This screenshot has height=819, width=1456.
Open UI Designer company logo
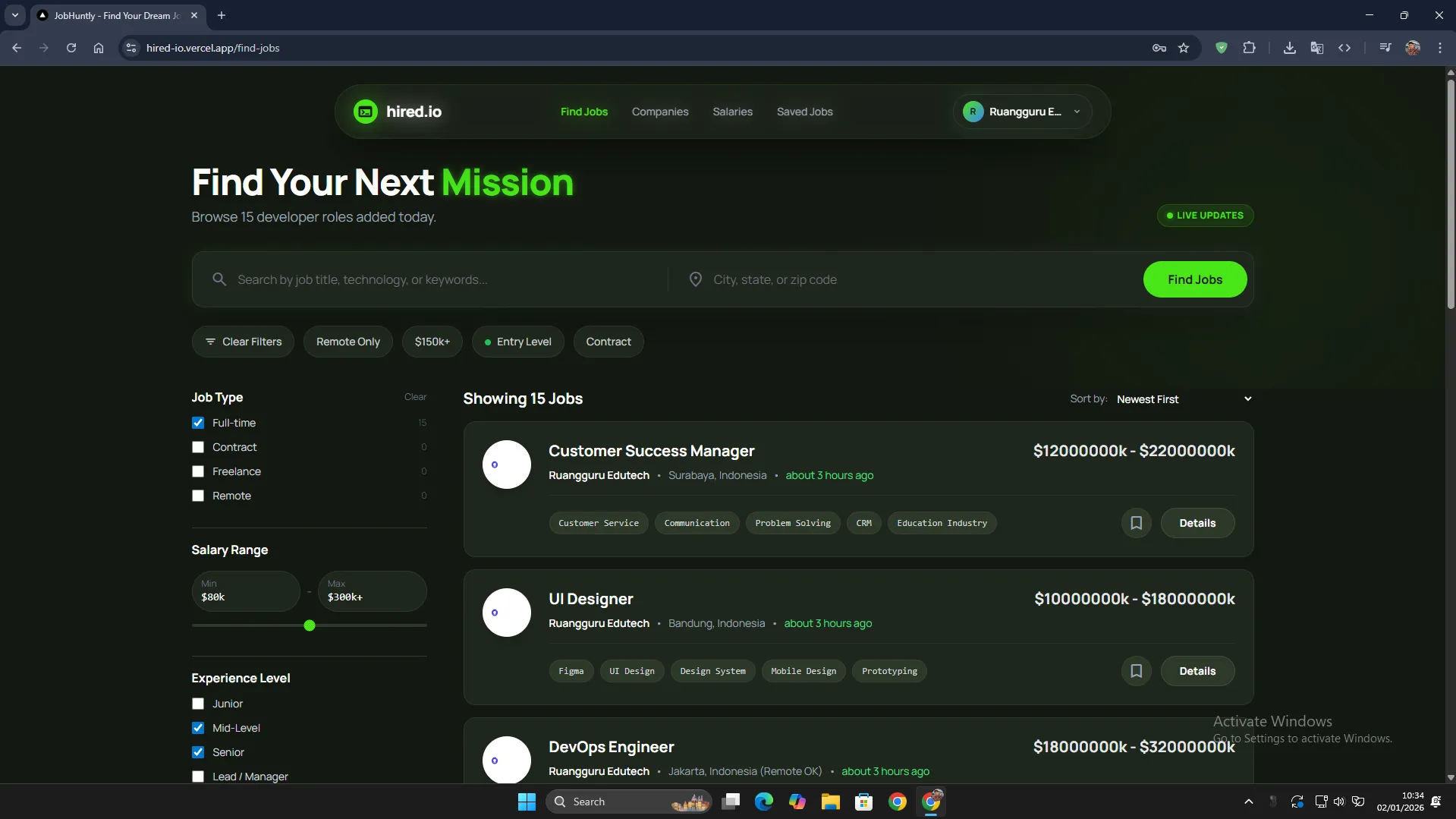[506, 613]
